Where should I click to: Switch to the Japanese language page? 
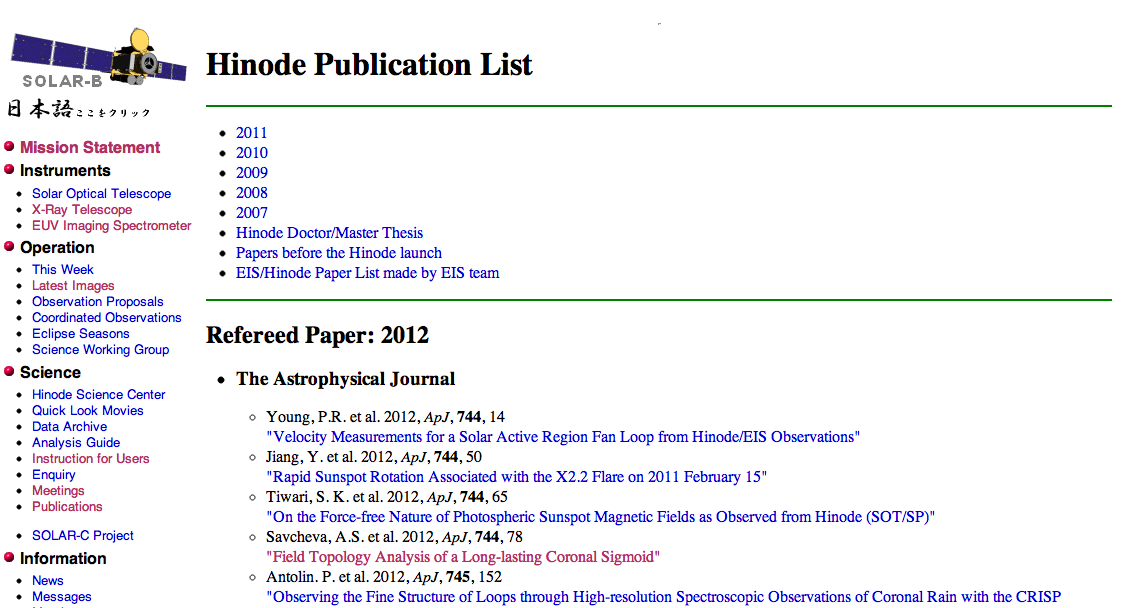[78, 109]
